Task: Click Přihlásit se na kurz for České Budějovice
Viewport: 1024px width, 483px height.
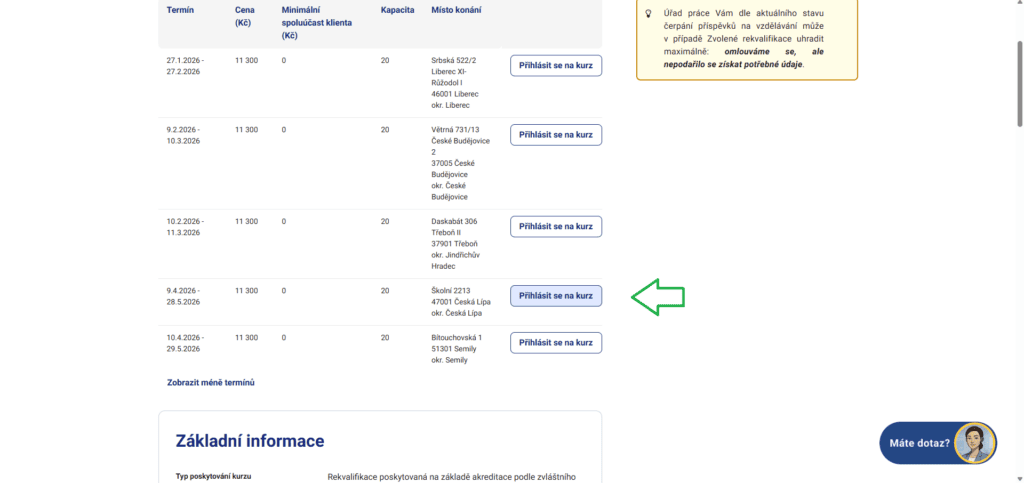Action: click(x=556, y=135)
